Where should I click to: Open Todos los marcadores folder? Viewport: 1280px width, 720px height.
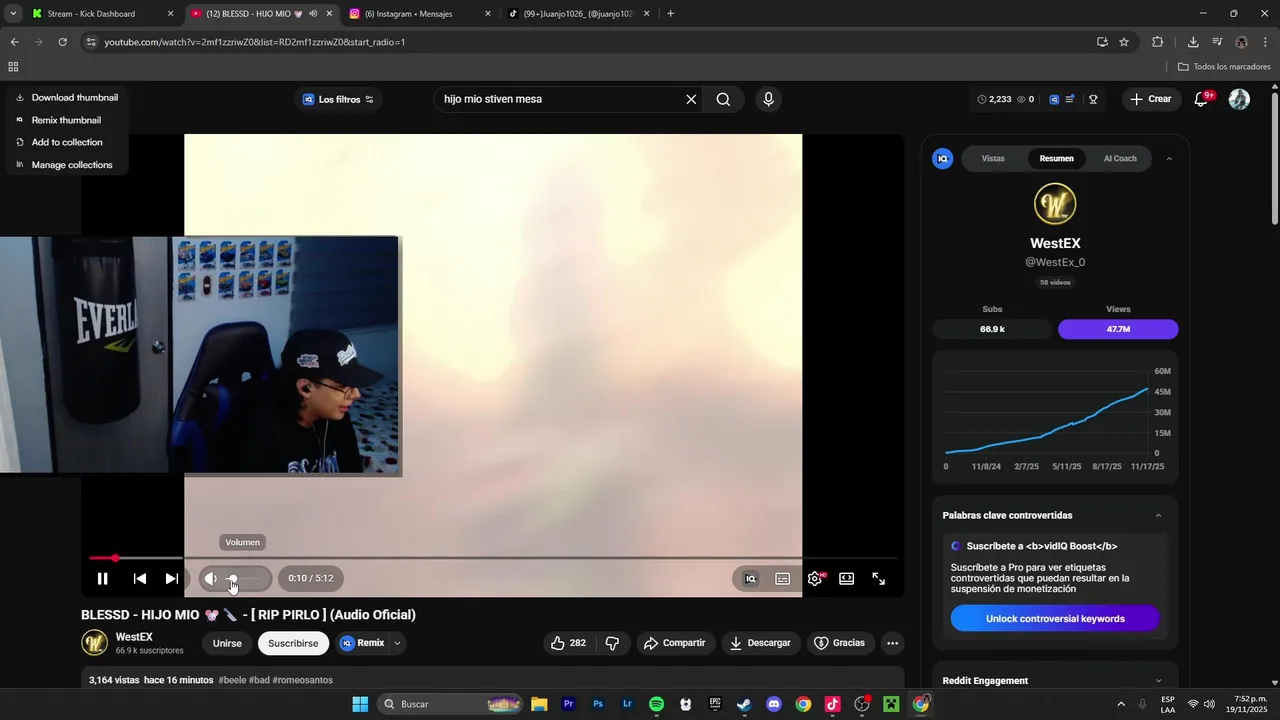(1224, 67)
